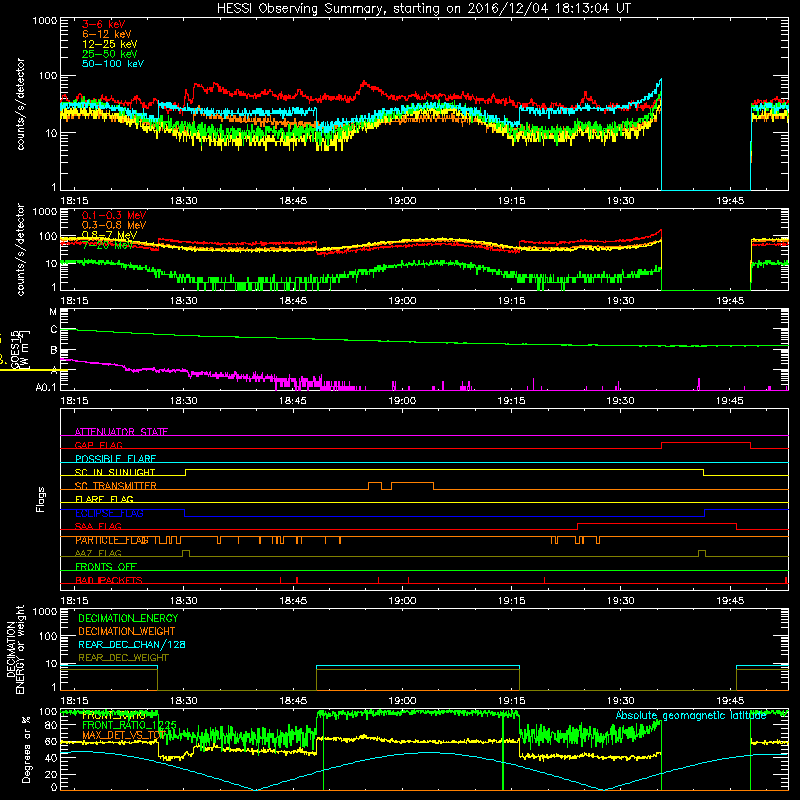
Task: Select the yellow 12-25 keV legend label
Action: (x=109, y=44)
